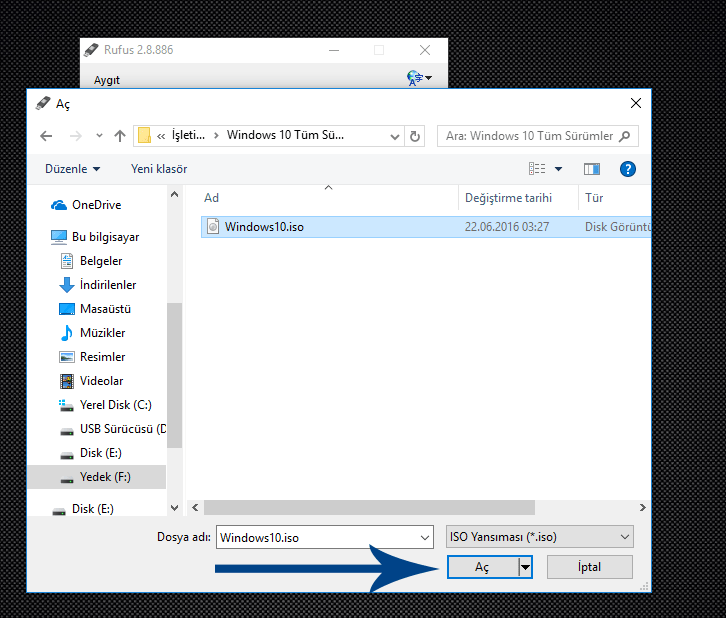Open Videolar folder in sidebar
This screenshot has width=726, height=618.
tap(92, 381)
